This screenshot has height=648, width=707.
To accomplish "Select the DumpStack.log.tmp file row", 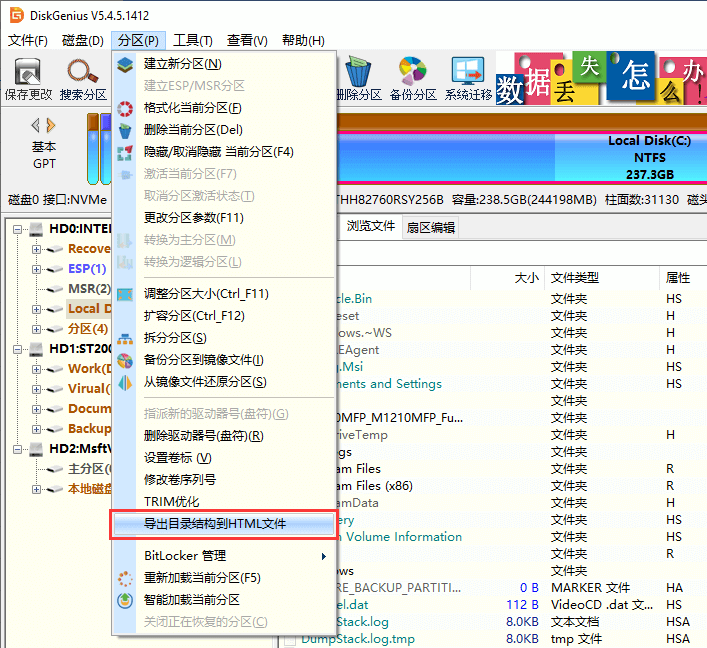I will [493, 639].
